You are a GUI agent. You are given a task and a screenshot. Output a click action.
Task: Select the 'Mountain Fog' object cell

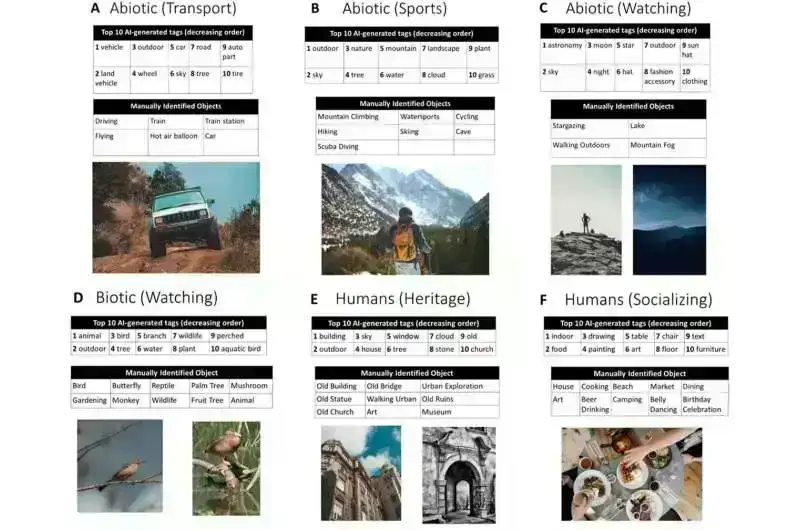point(655,145)
